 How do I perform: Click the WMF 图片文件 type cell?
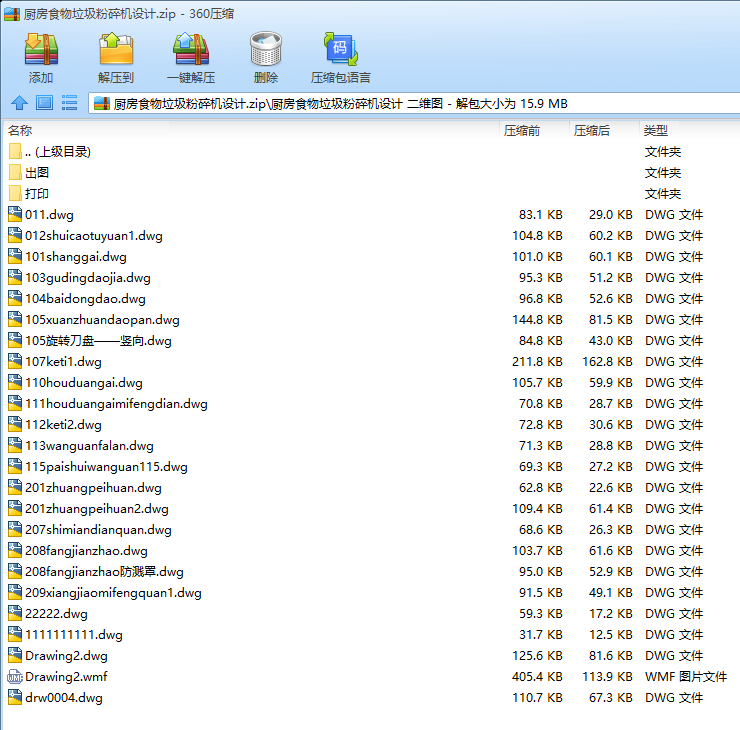[x=686, y=677]
